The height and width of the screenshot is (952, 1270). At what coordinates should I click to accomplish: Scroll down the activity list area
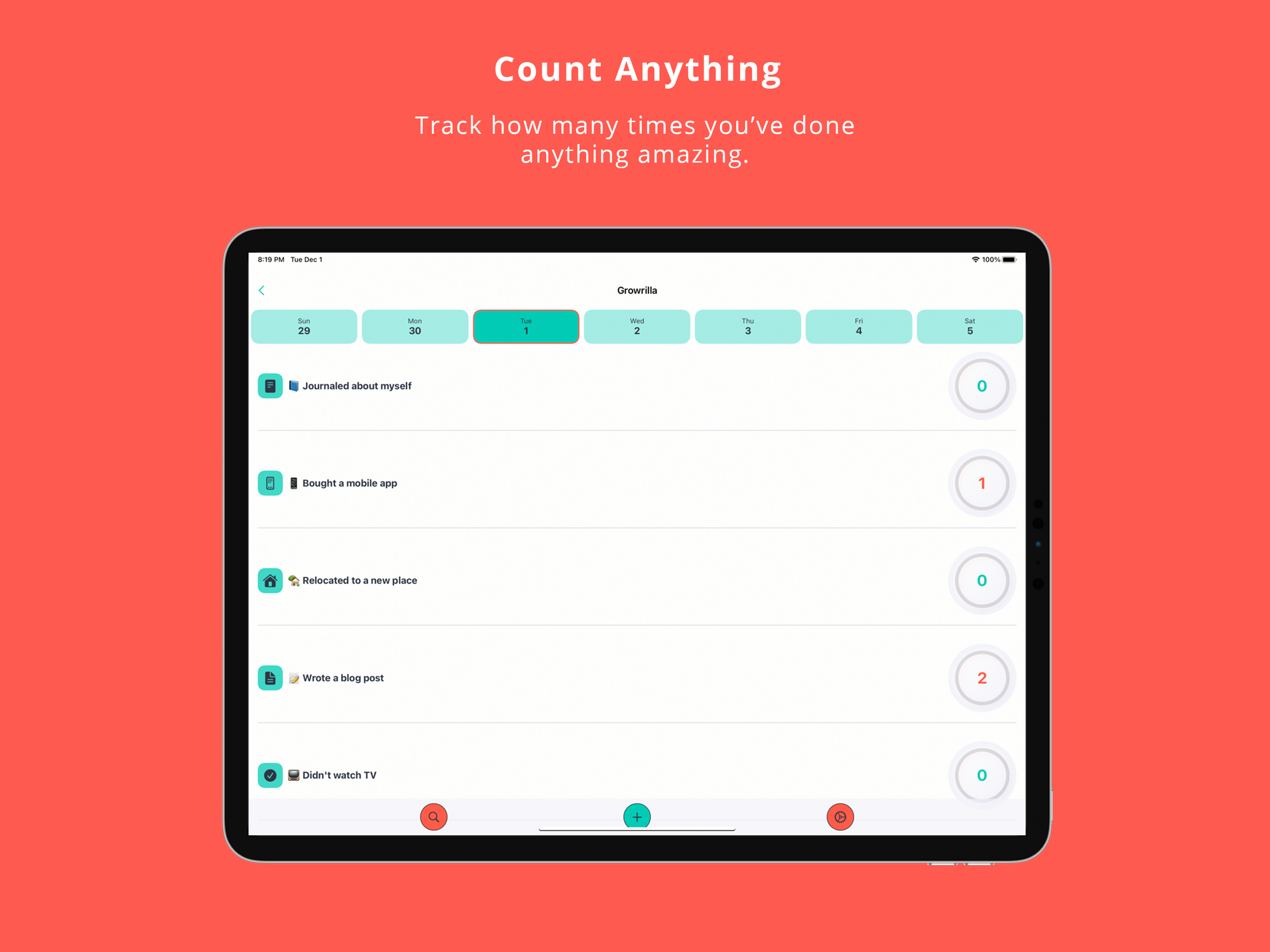[x=635, y=580]
